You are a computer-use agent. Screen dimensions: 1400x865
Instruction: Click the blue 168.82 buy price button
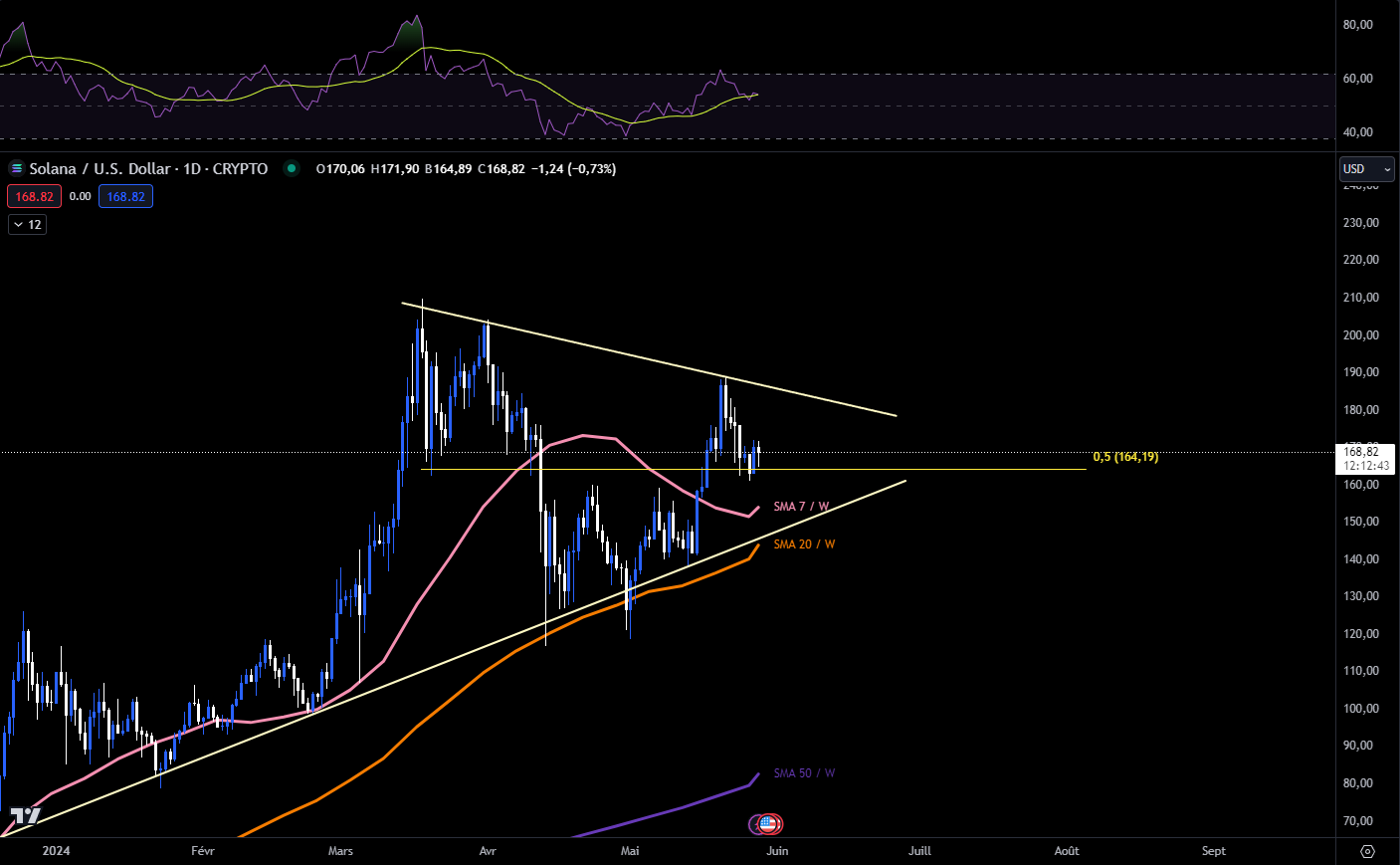(x=125, y=197)
